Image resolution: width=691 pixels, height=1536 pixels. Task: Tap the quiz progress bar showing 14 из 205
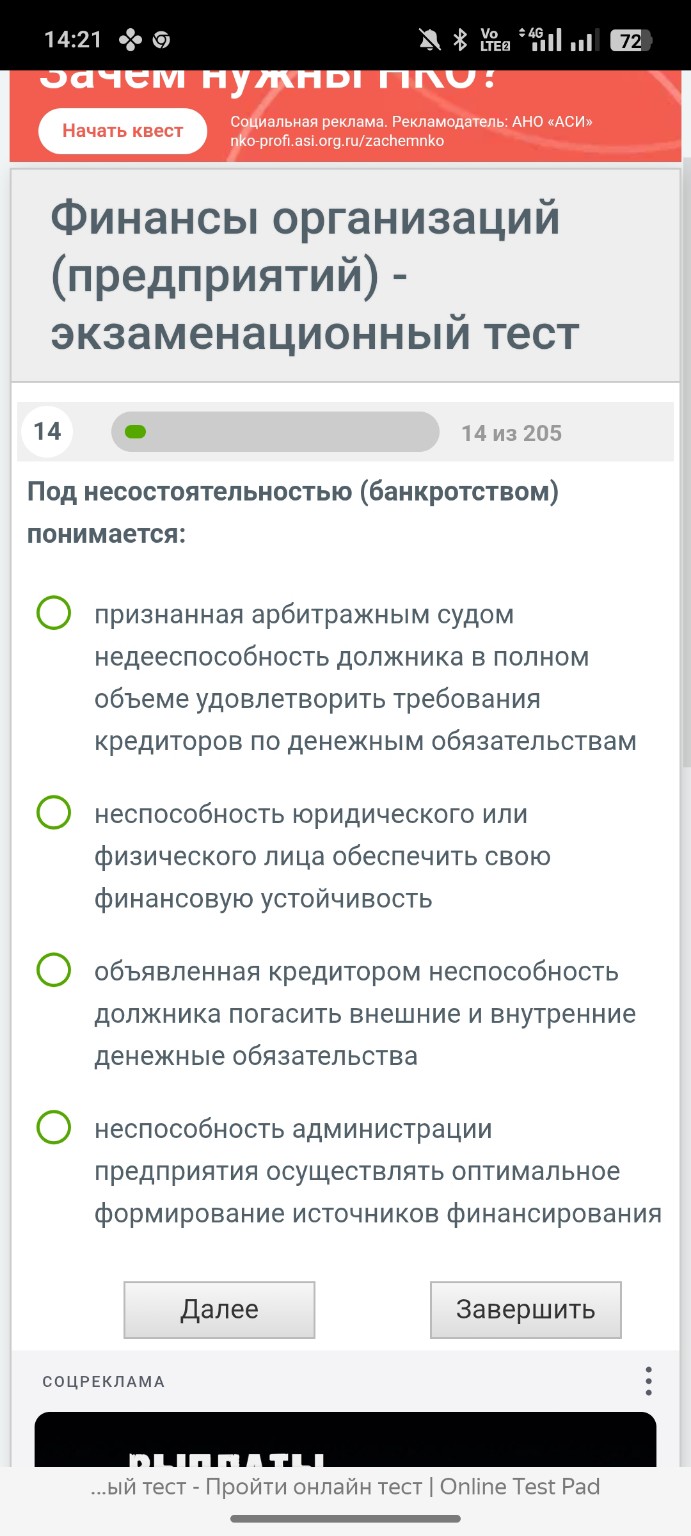click(275, 431)
